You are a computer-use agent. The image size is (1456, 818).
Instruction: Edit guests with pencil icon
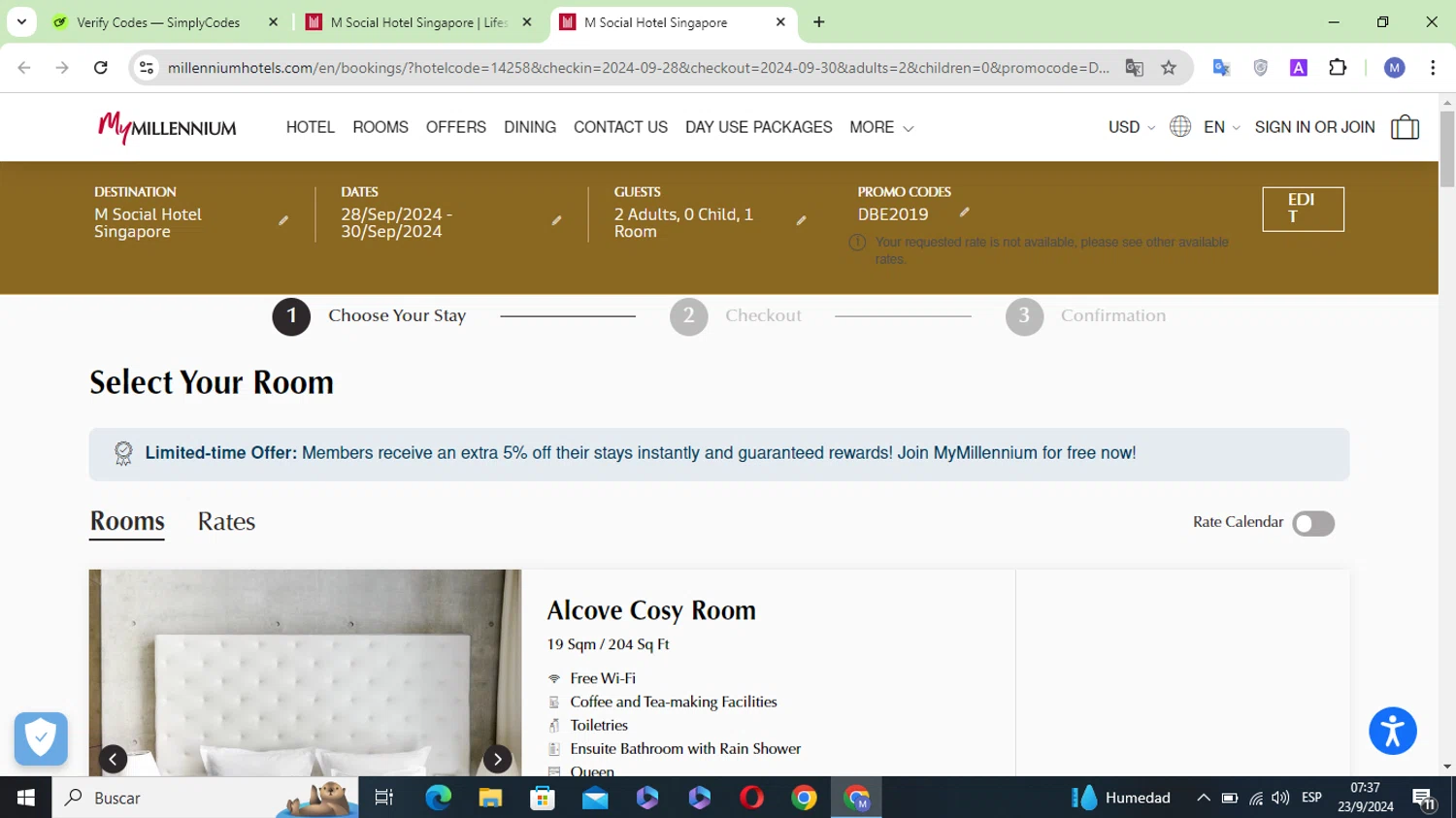[x=801, y=221]
